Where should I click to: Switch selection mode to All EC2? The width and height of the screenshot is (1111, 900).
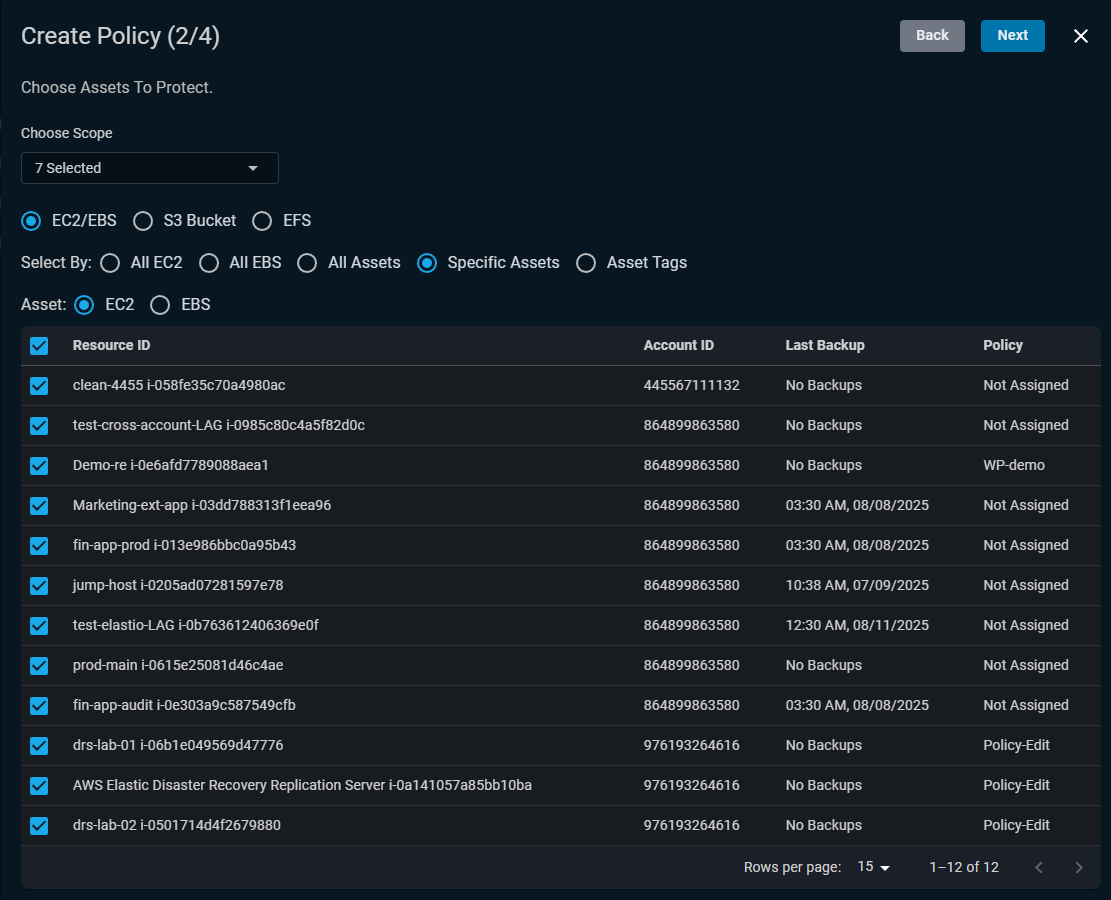pyautogui.click(x=110, y=263)
